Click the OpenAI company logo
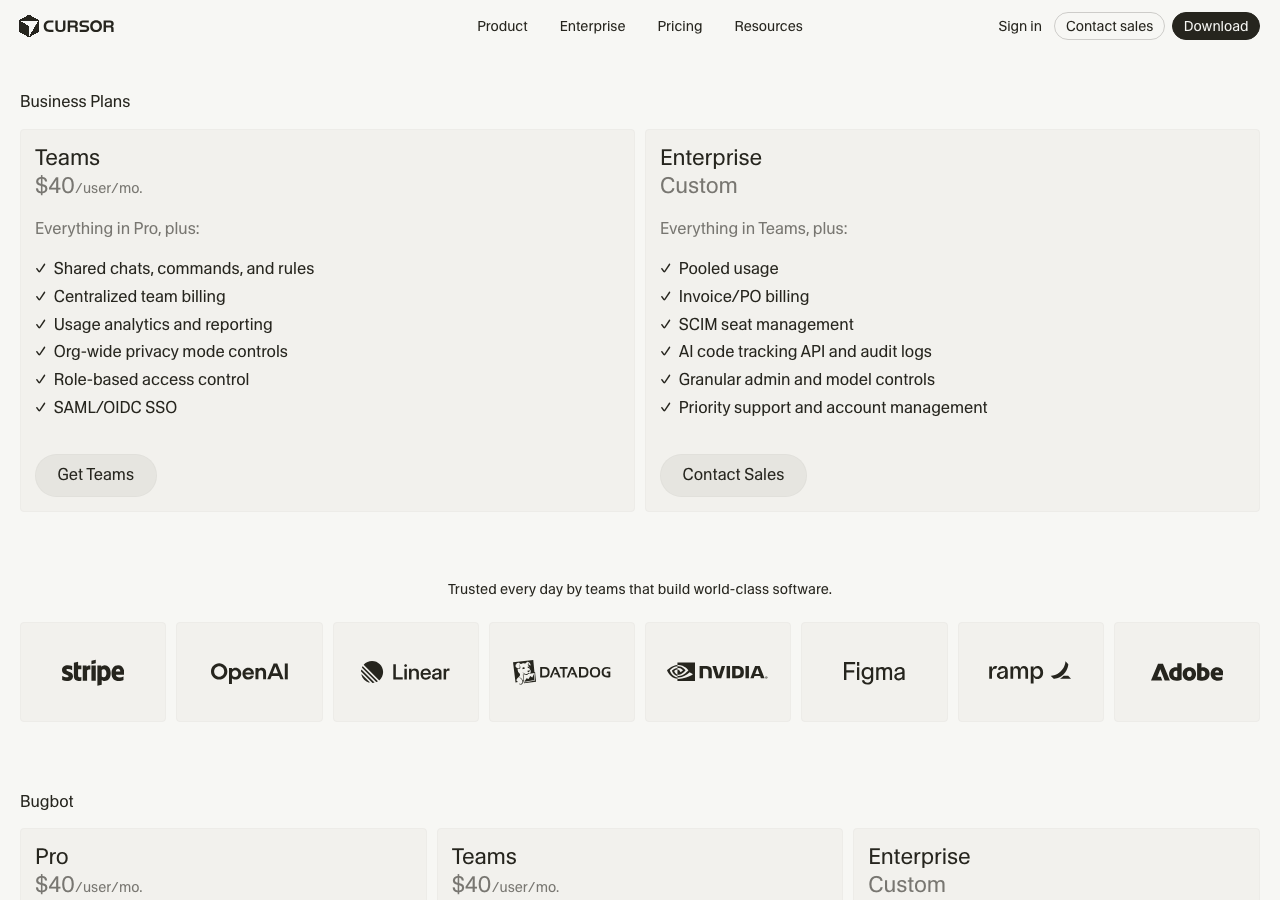The width and height of the screenshot is (1280, 900). (249, 671)
